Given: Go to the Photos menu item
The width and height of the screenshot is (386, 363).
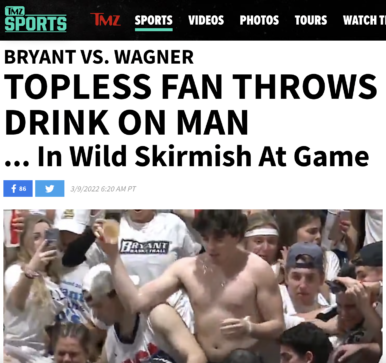Looking at the screenshot, I should click(x=259, y=20).
